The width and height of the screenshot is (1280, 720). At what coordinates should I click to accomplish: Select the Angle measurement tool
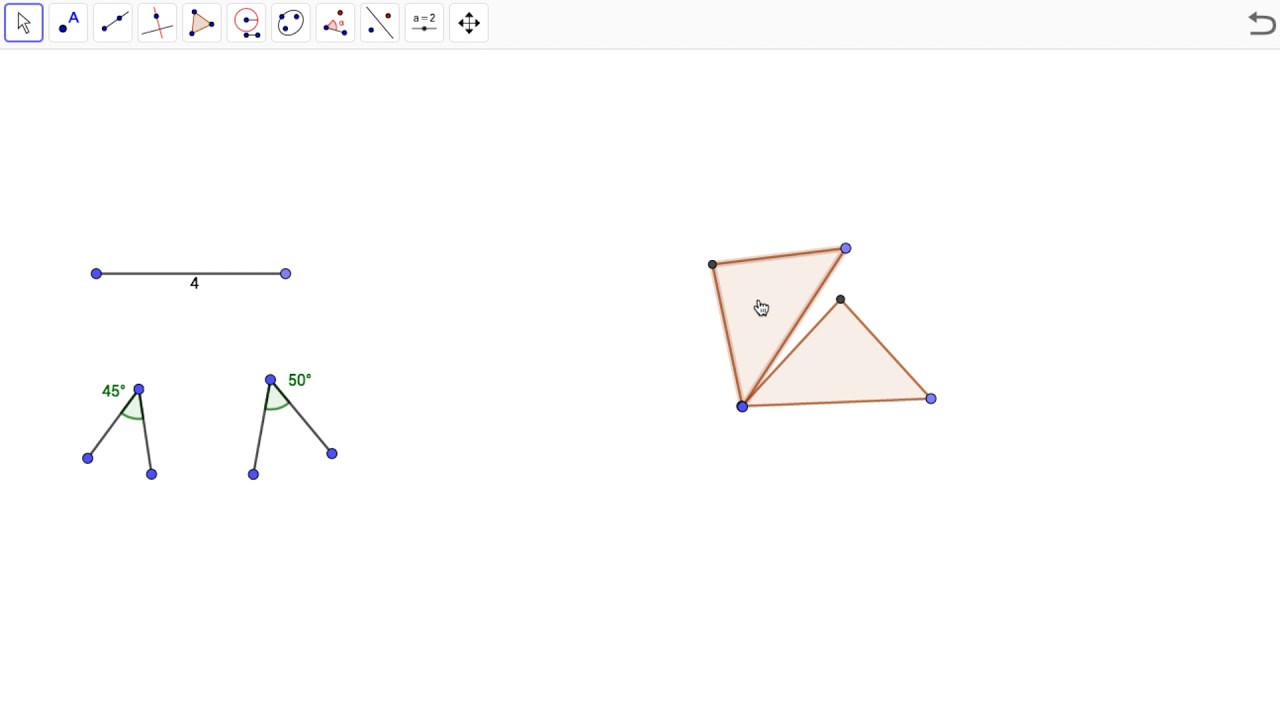[335, 22]
